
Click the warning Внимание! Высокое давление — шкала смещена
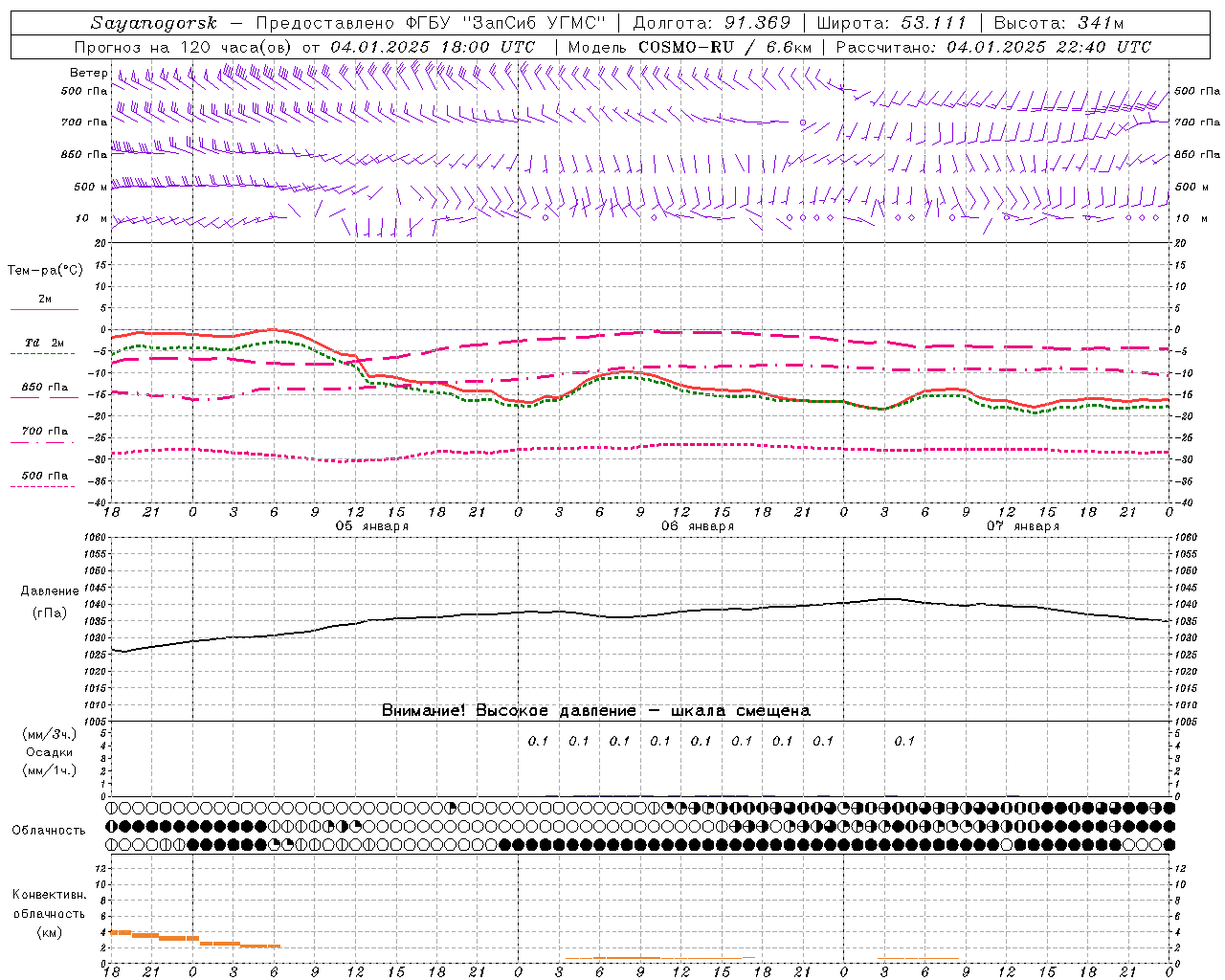click(x=595, y=711)
